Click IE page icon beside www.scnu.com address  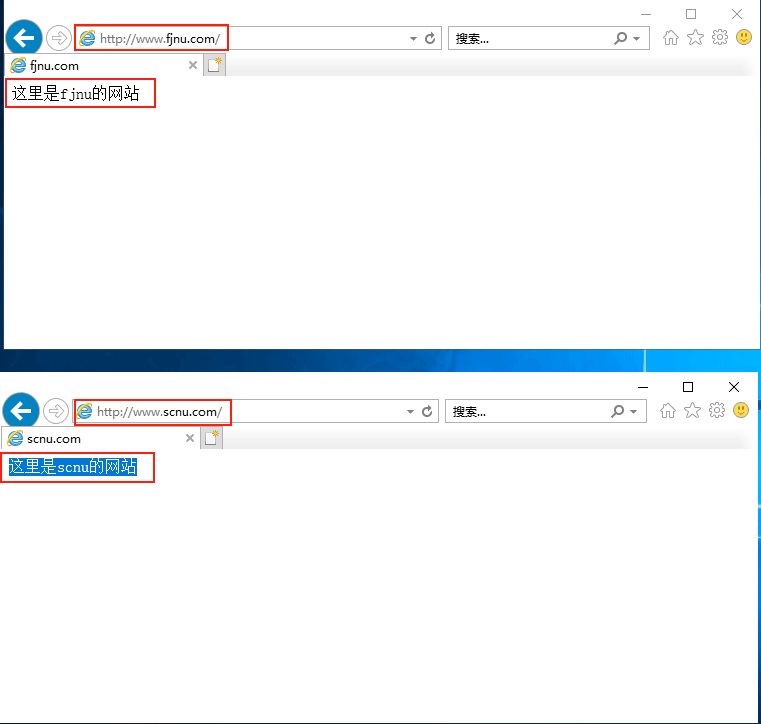coord(84,411)
